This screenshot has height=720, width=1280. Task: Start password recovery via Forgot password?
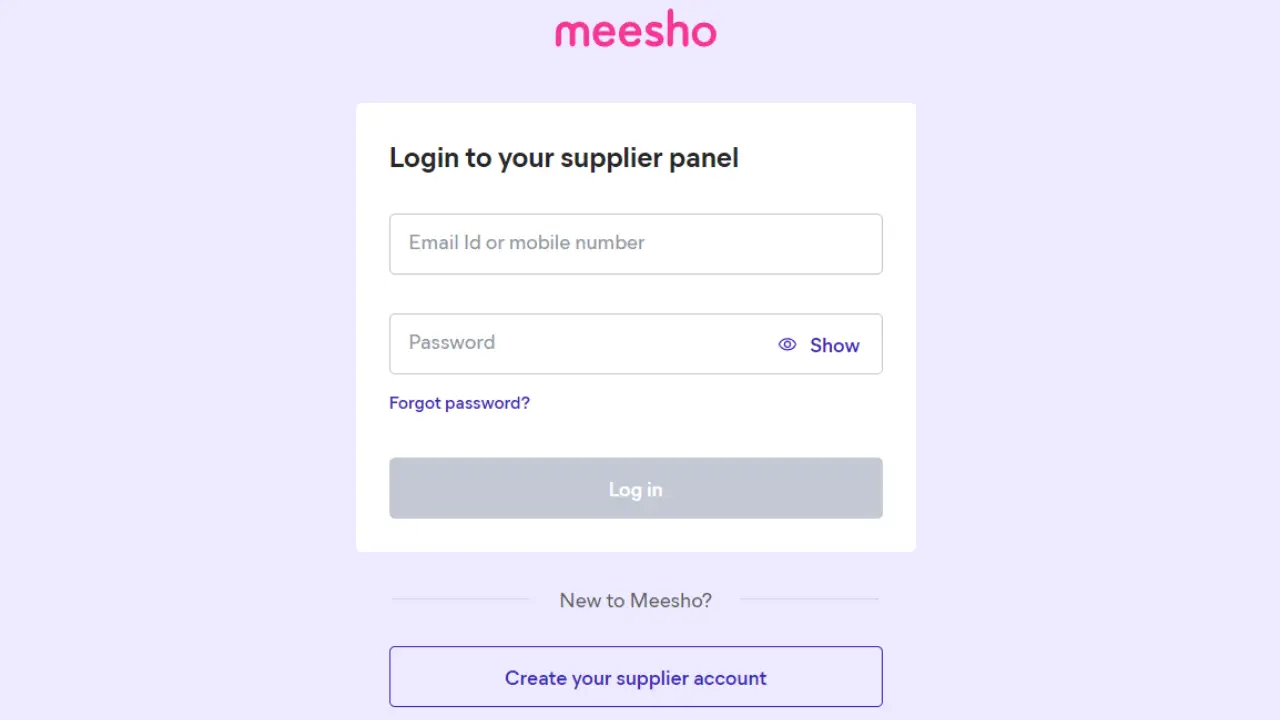459,403
